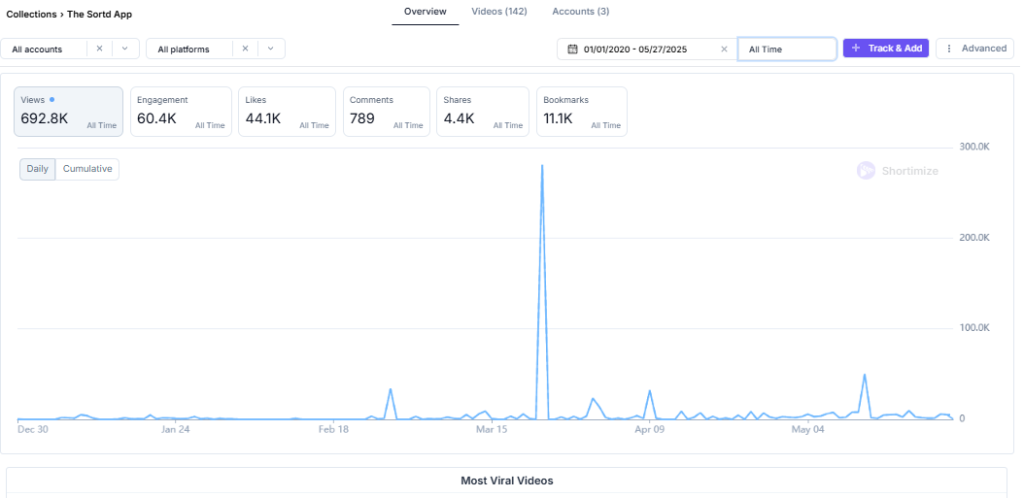This screenshot has width=1024, height=498.
Task: Open the Videos (142) tab
Action: 499,12
